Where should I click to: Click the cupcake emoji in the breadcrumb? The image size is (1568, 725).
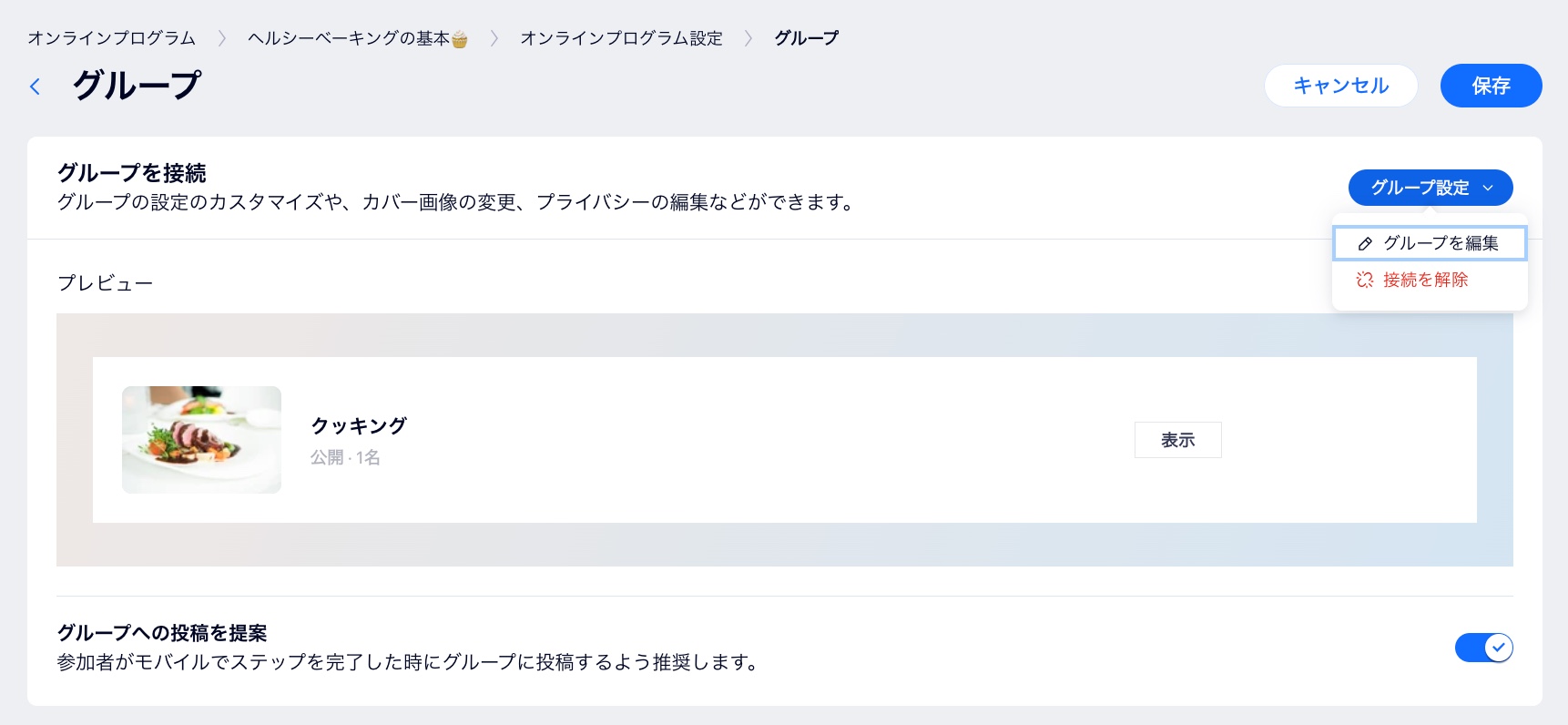click(x=460, y=39)
